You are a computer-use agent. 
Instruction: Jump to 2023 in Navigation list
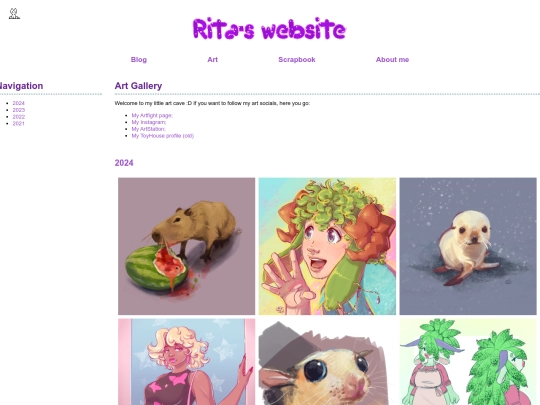click(19, 110)
